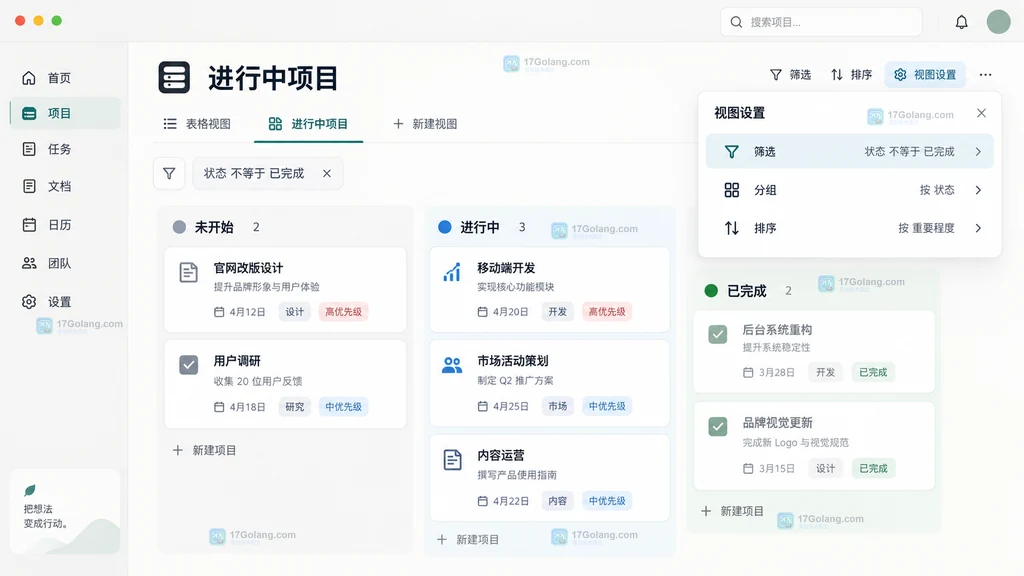1024x576 pixels.
Task: Open the 官网改版设计 card
Action: (x=285, y=290)
